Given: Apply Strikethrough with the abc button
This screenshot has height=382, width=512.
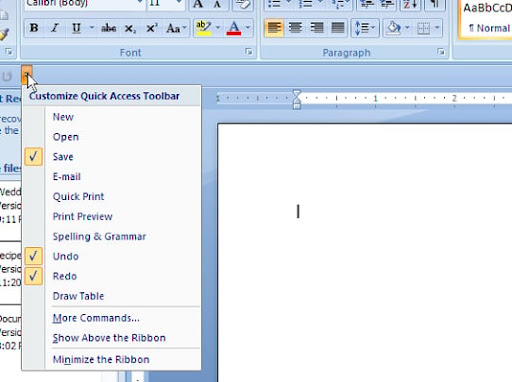Looking at the screenshot, I should tap(109, 28).
